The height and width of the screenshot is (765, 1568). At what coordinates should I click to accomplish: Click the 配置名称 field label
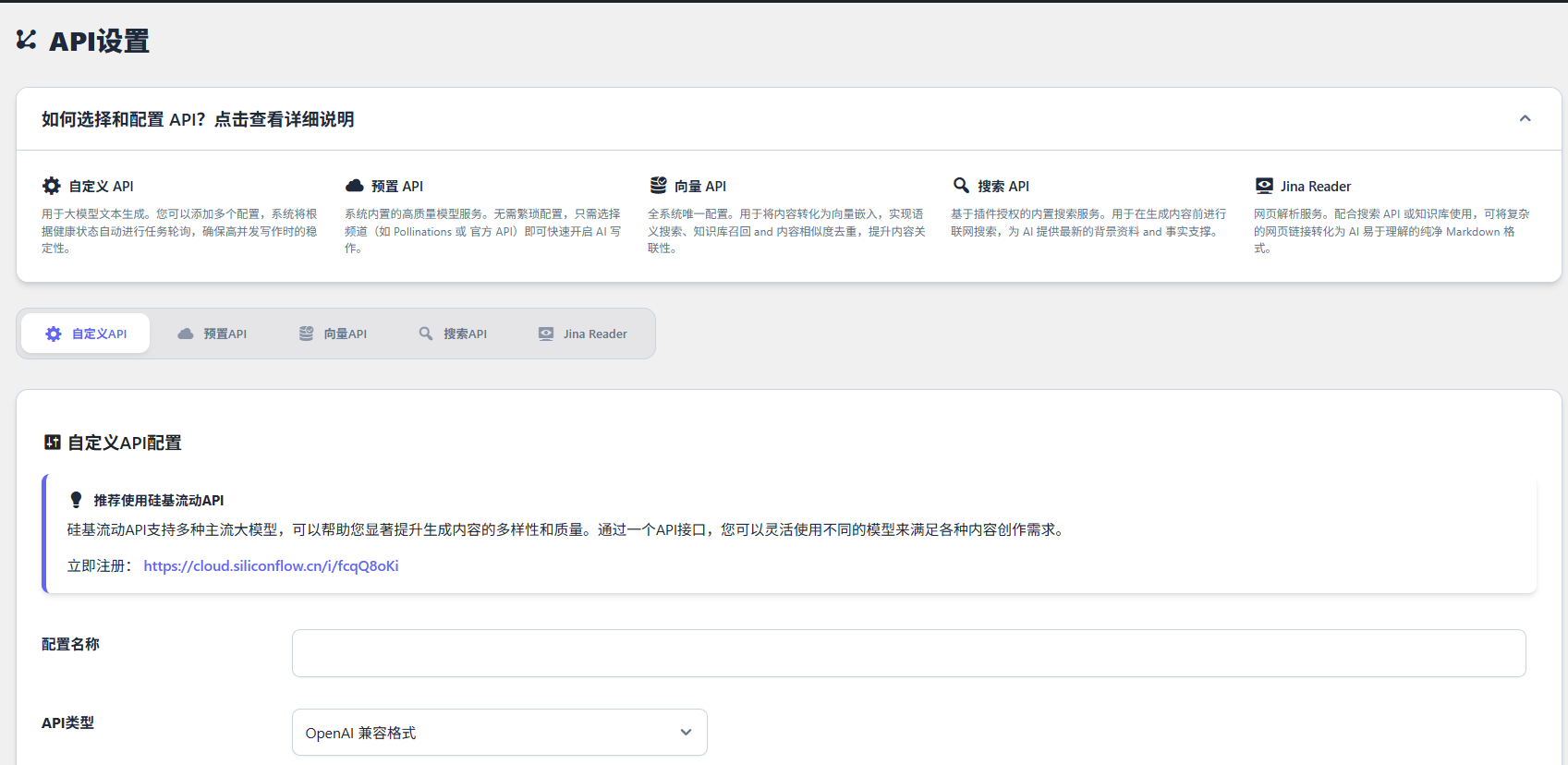[x=70, y=644]
